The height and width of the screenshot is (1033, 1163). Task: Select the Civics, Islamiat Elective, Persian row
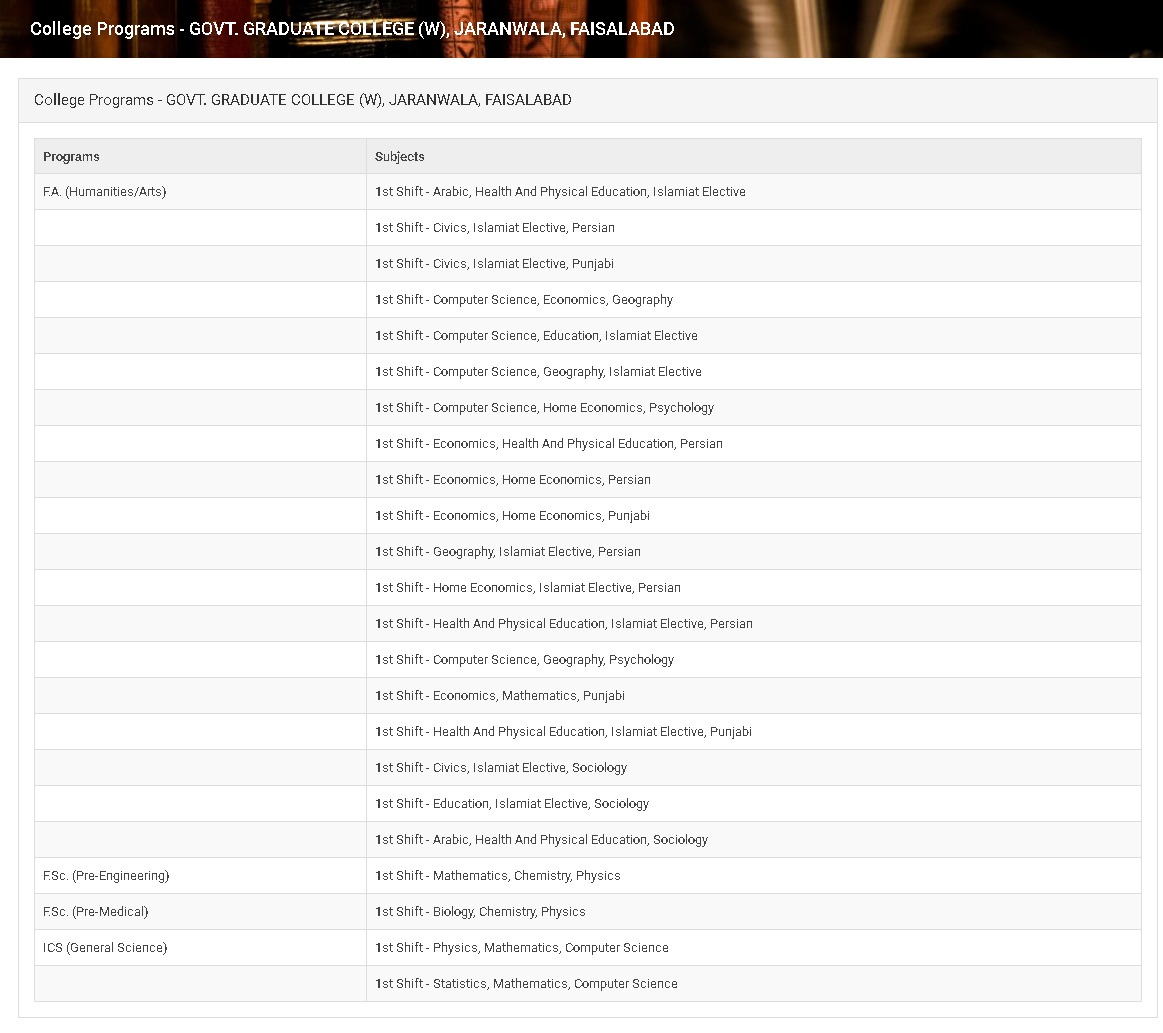[495, 228]
